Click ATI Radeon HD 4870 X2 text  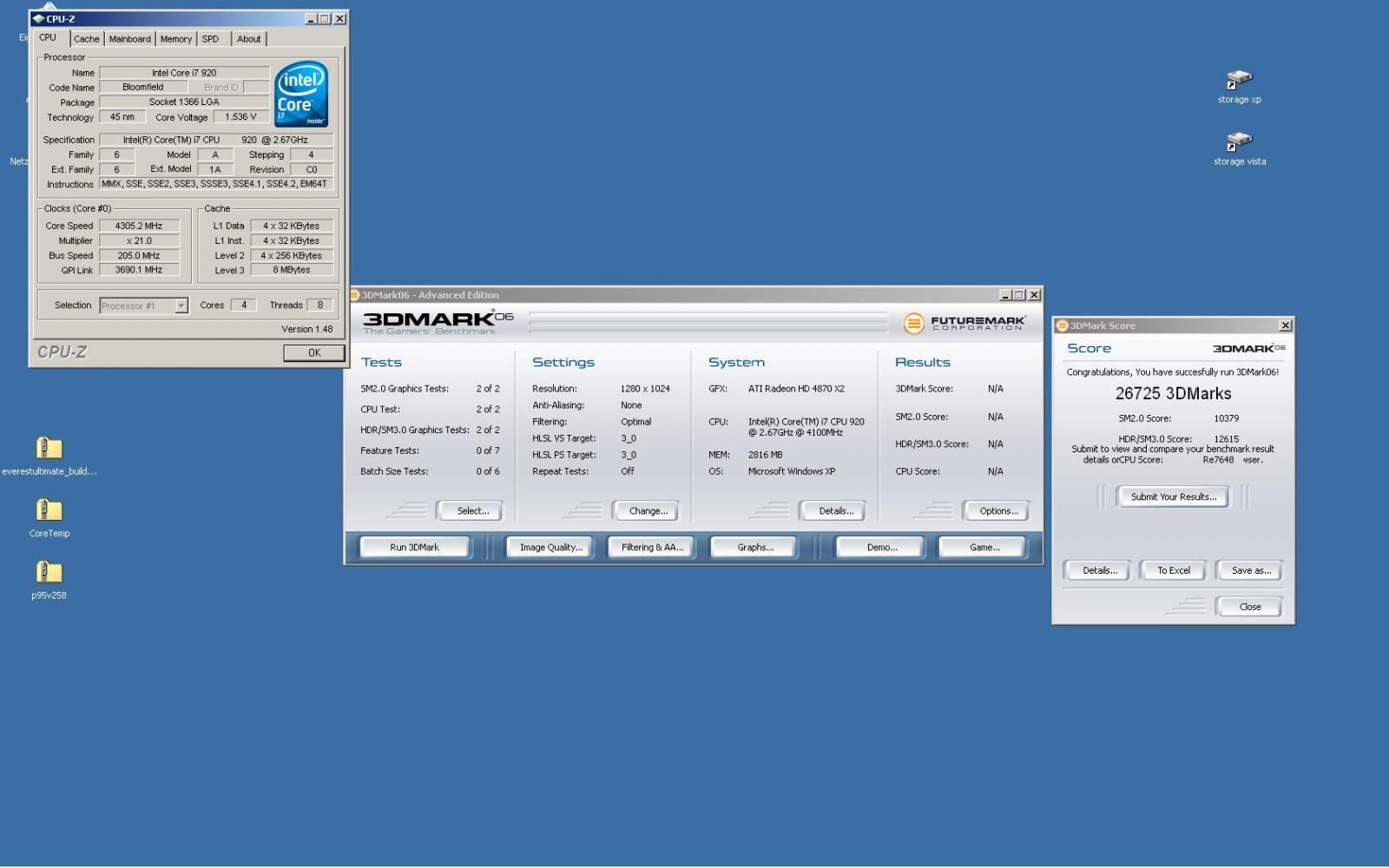click(796, 389)
